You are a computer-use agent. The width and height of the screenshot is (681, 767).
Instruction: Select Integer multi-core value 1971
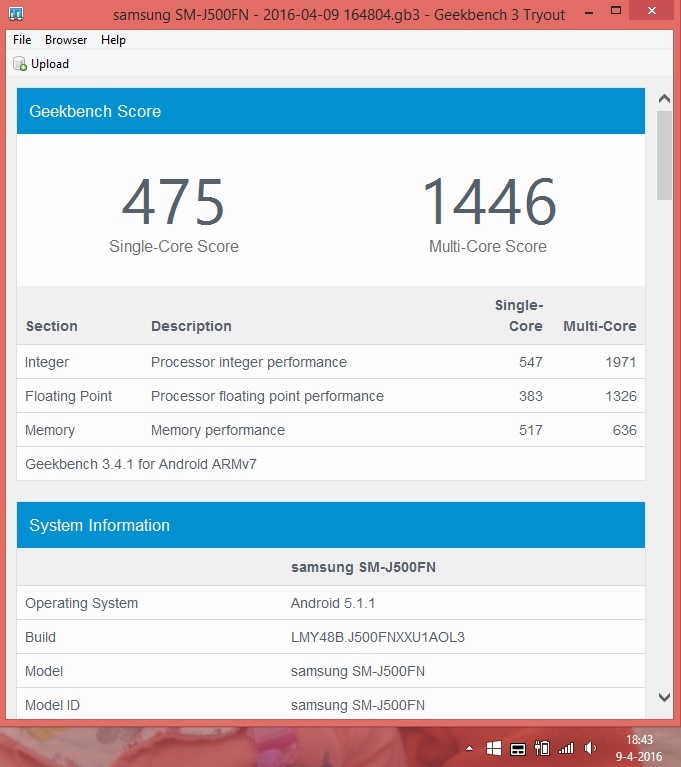pos(621,362)
